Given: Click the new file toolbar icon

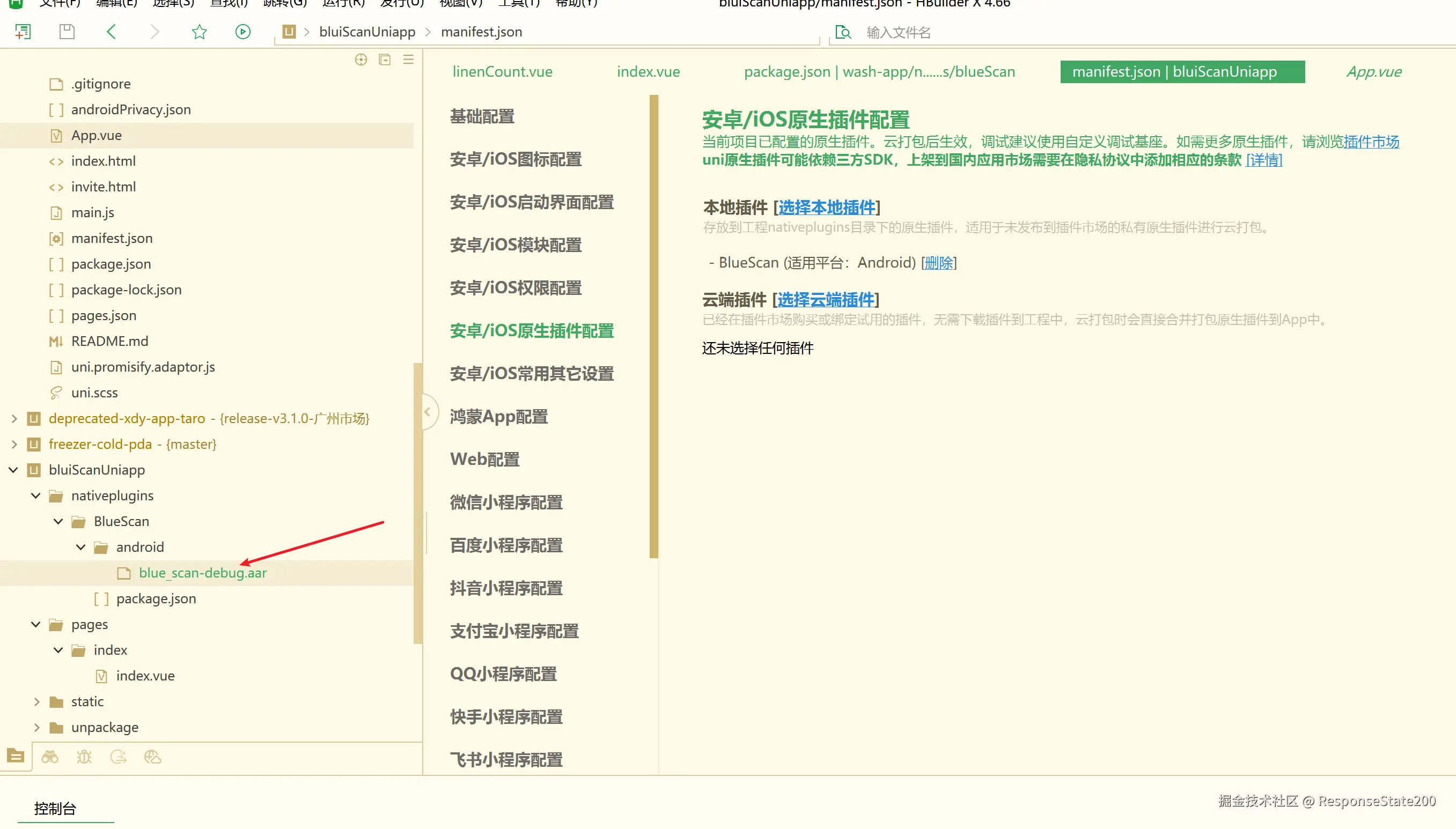Looking at the screenshot, I should click(23, 32).
